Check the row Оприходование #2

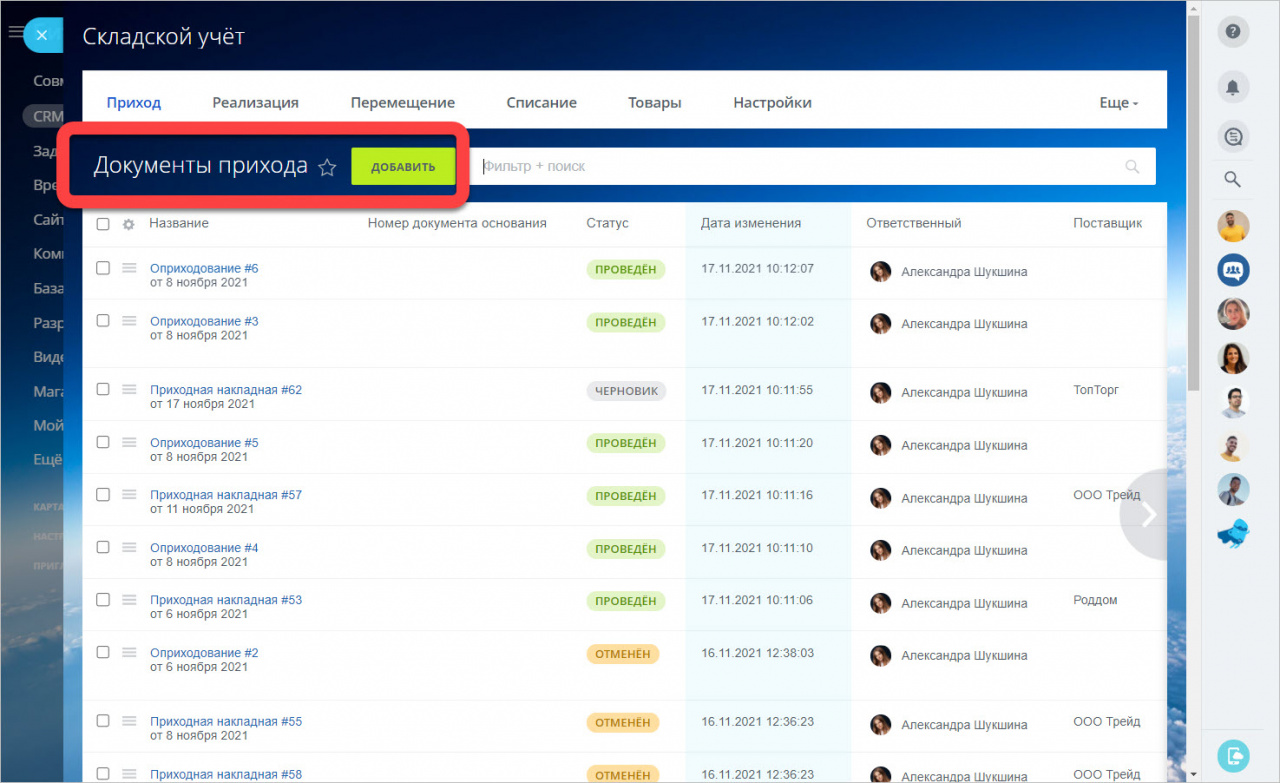[103, 652]
